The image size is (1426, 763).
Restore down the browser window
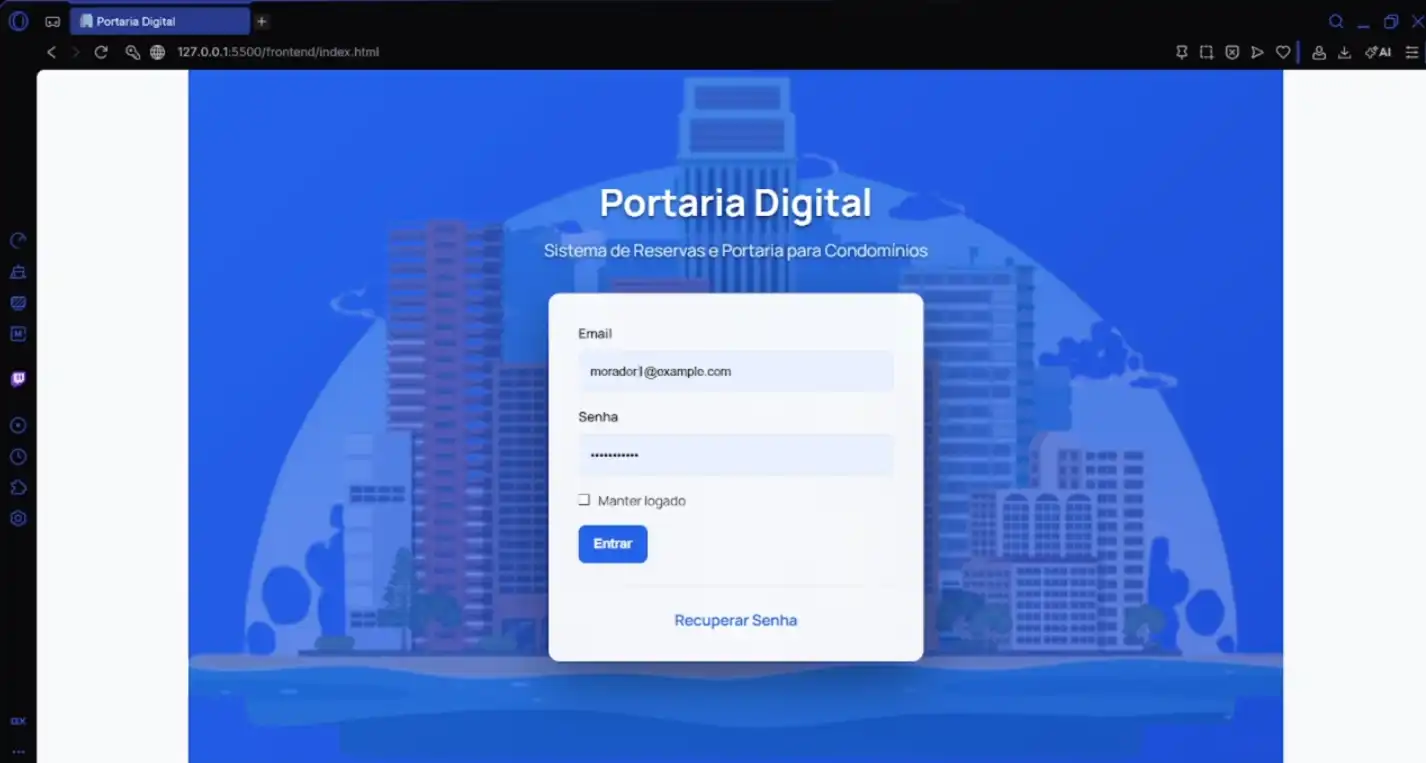[x=1391, y=21]
